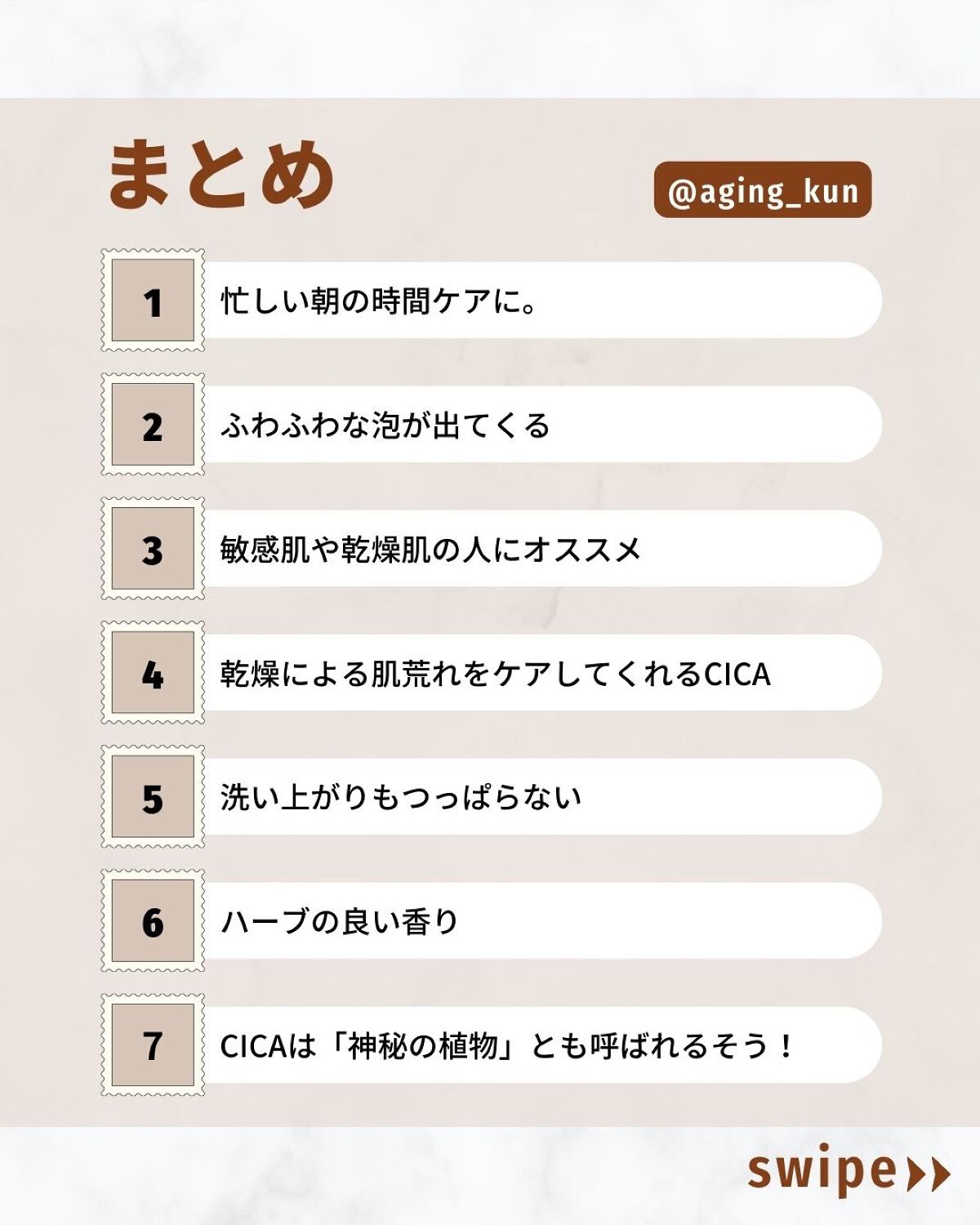Click the number 4 stamp icon
The image size is (980, 1225).
click(153, 673)
